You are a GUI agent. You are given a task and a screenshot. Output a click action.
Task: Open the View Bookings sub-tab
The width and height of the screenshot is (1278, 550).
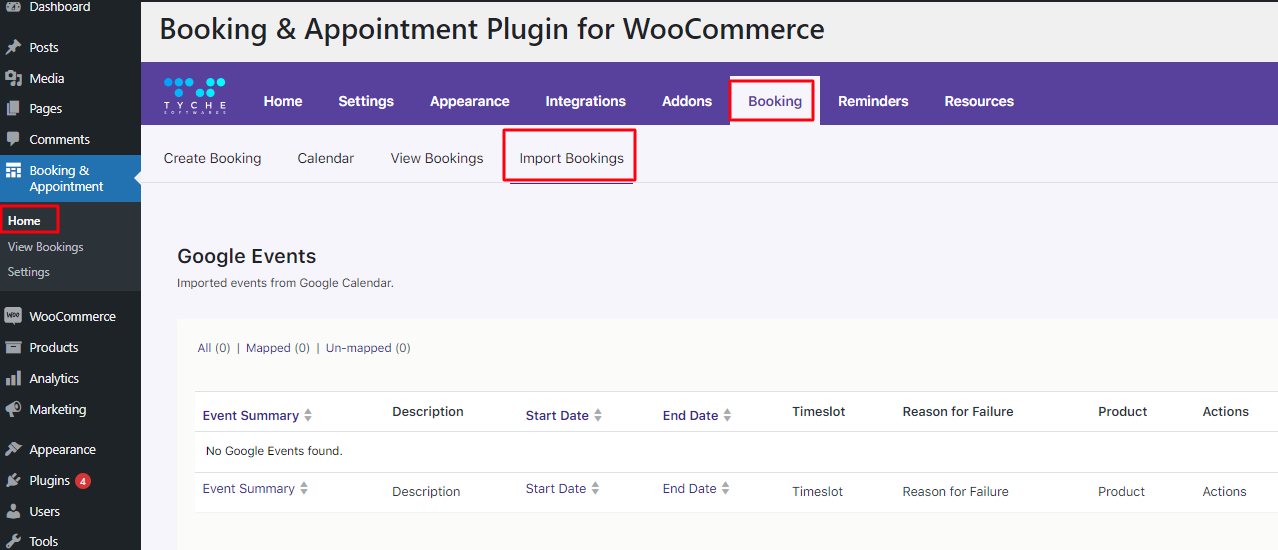(437, 158)
